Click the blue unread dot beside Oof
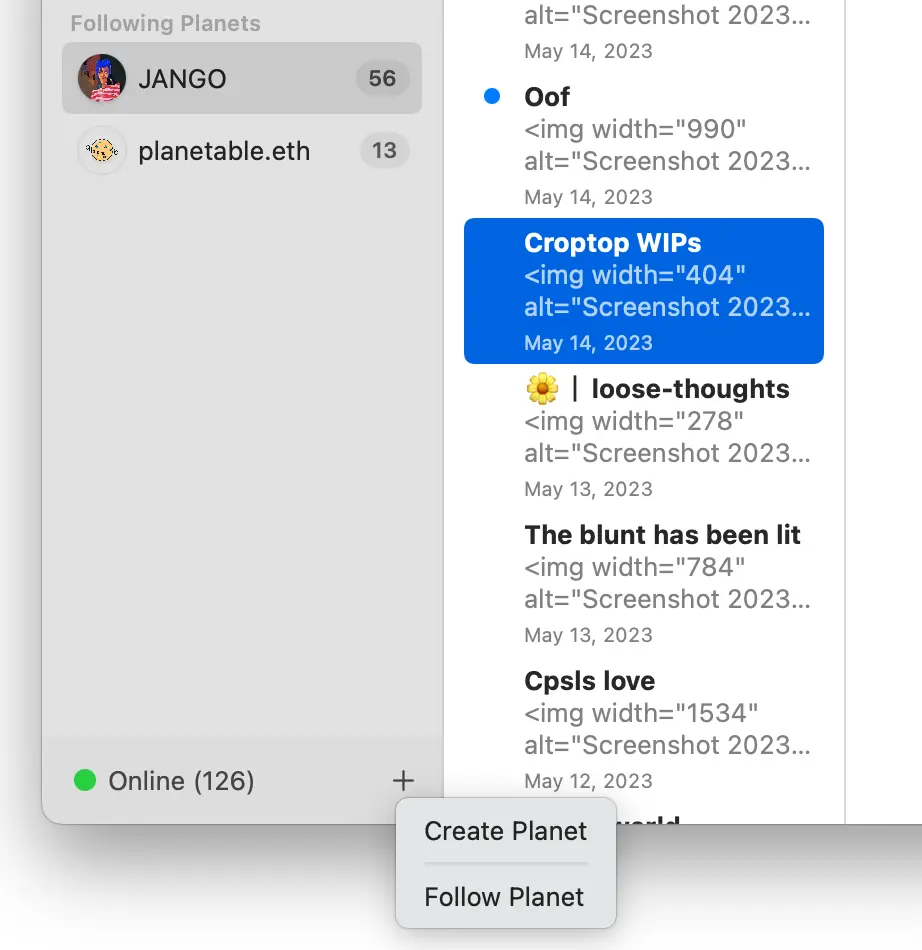The width and height of the screenshot is (922, 950). pyautogui.click(x=491, y=97)
